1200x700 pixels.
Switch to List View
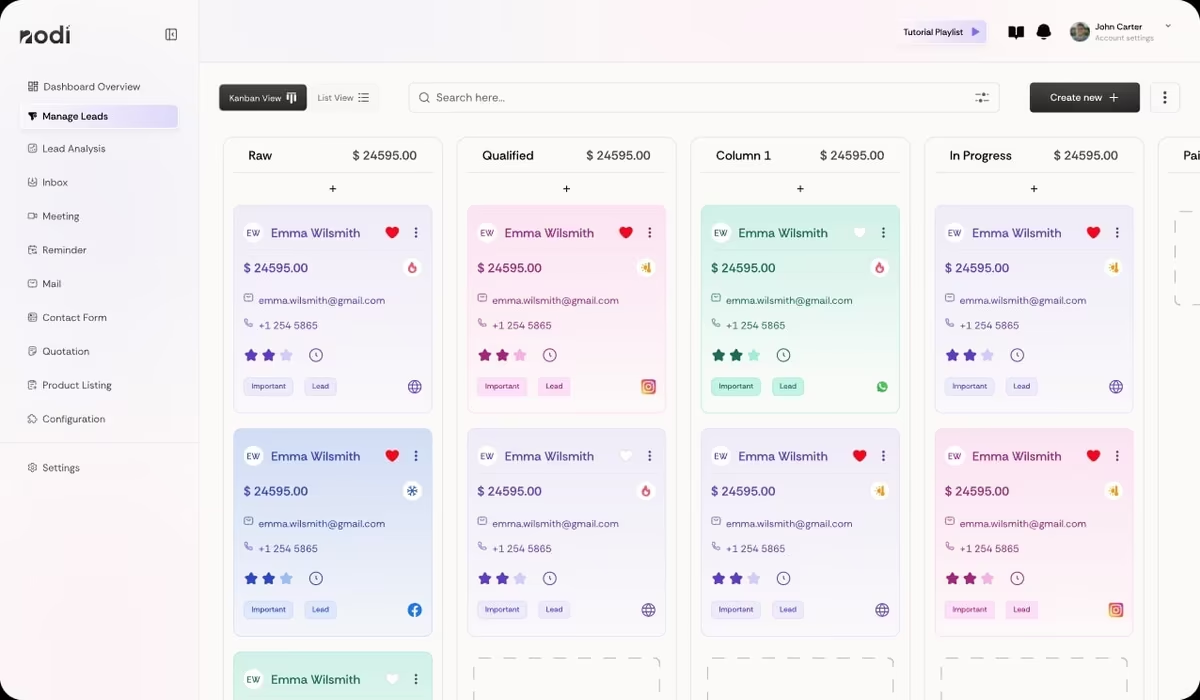point(343,98)
